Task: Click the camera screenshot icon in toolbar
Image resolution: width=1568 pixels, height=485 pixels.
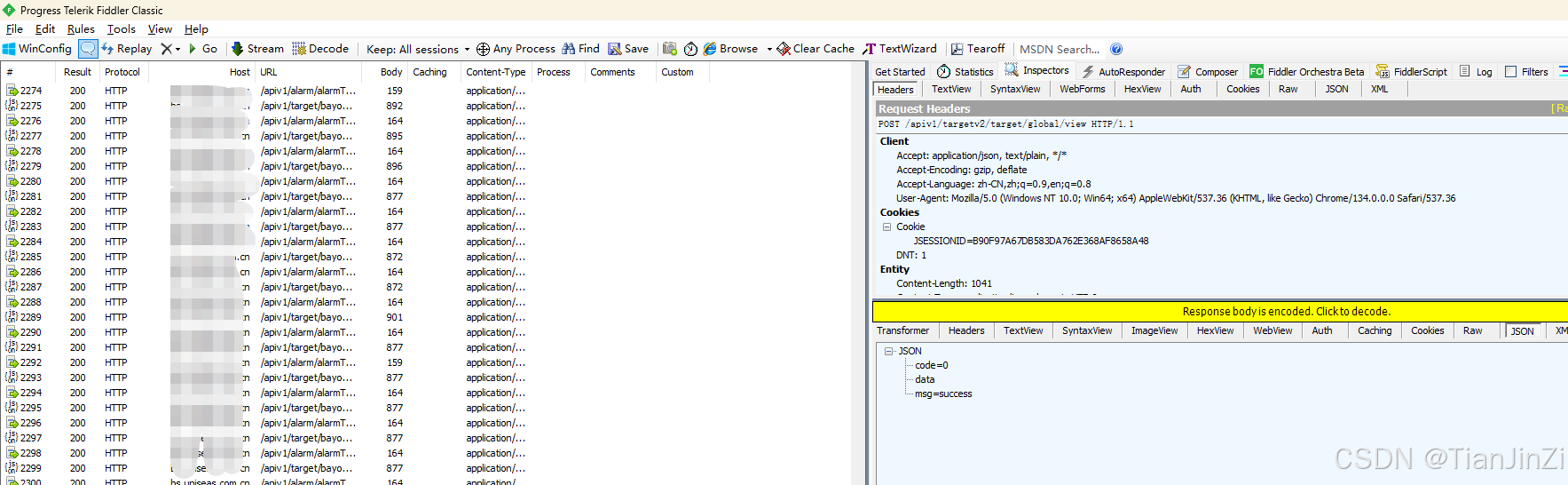Action: tap(670, 49)
